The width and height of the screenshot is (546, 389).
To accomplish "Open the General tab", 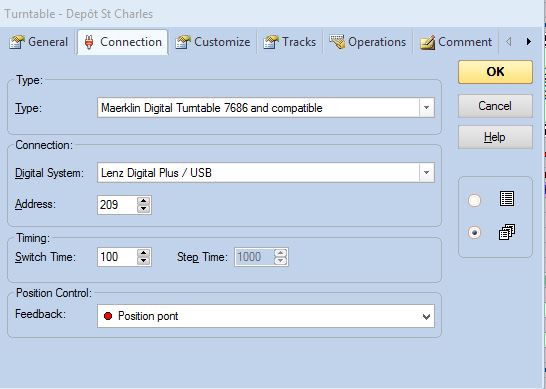I will pos(39,42).
